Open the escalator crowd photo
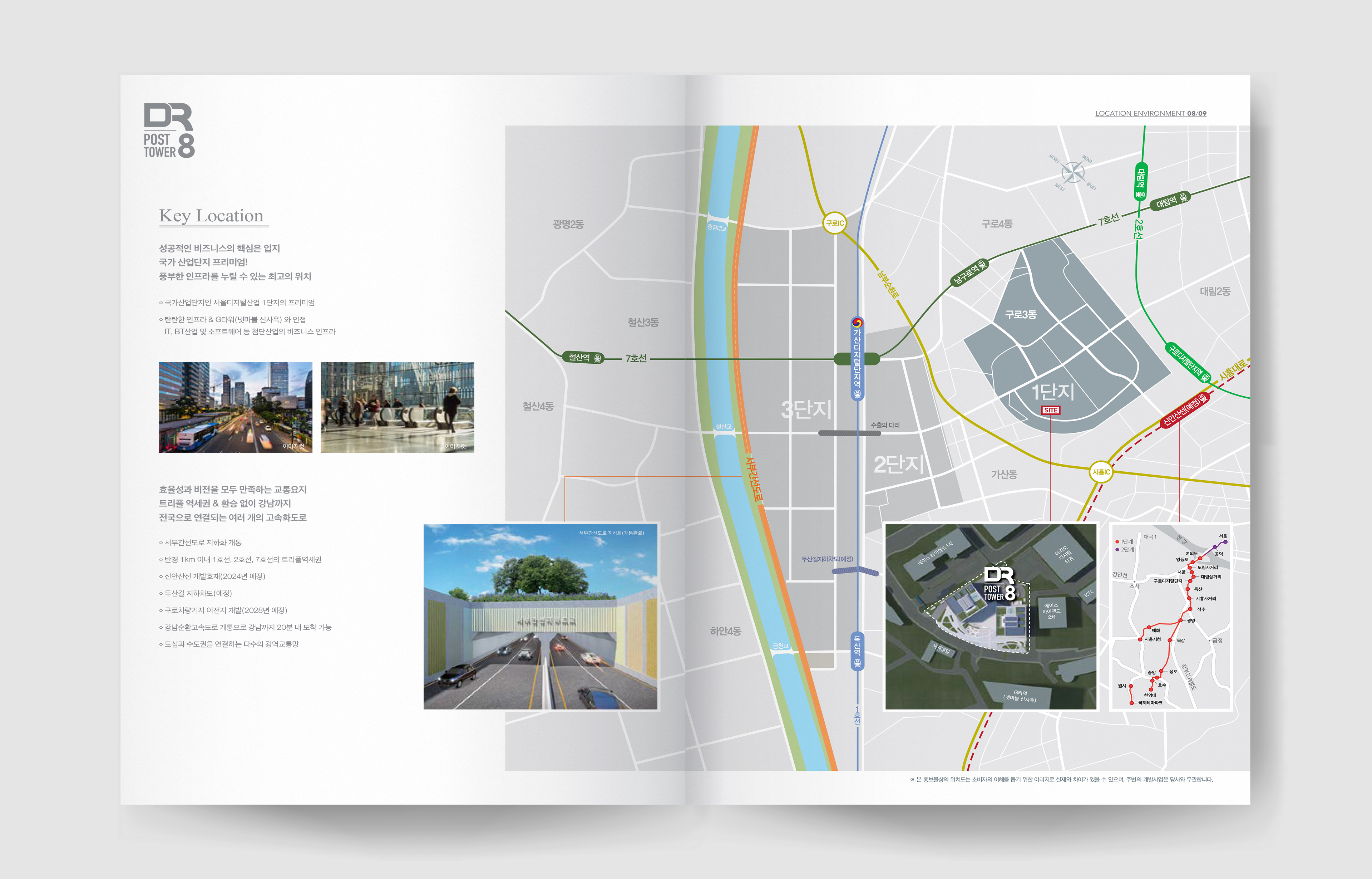This screenshot has height=879, width=1372. coord(397,407)
